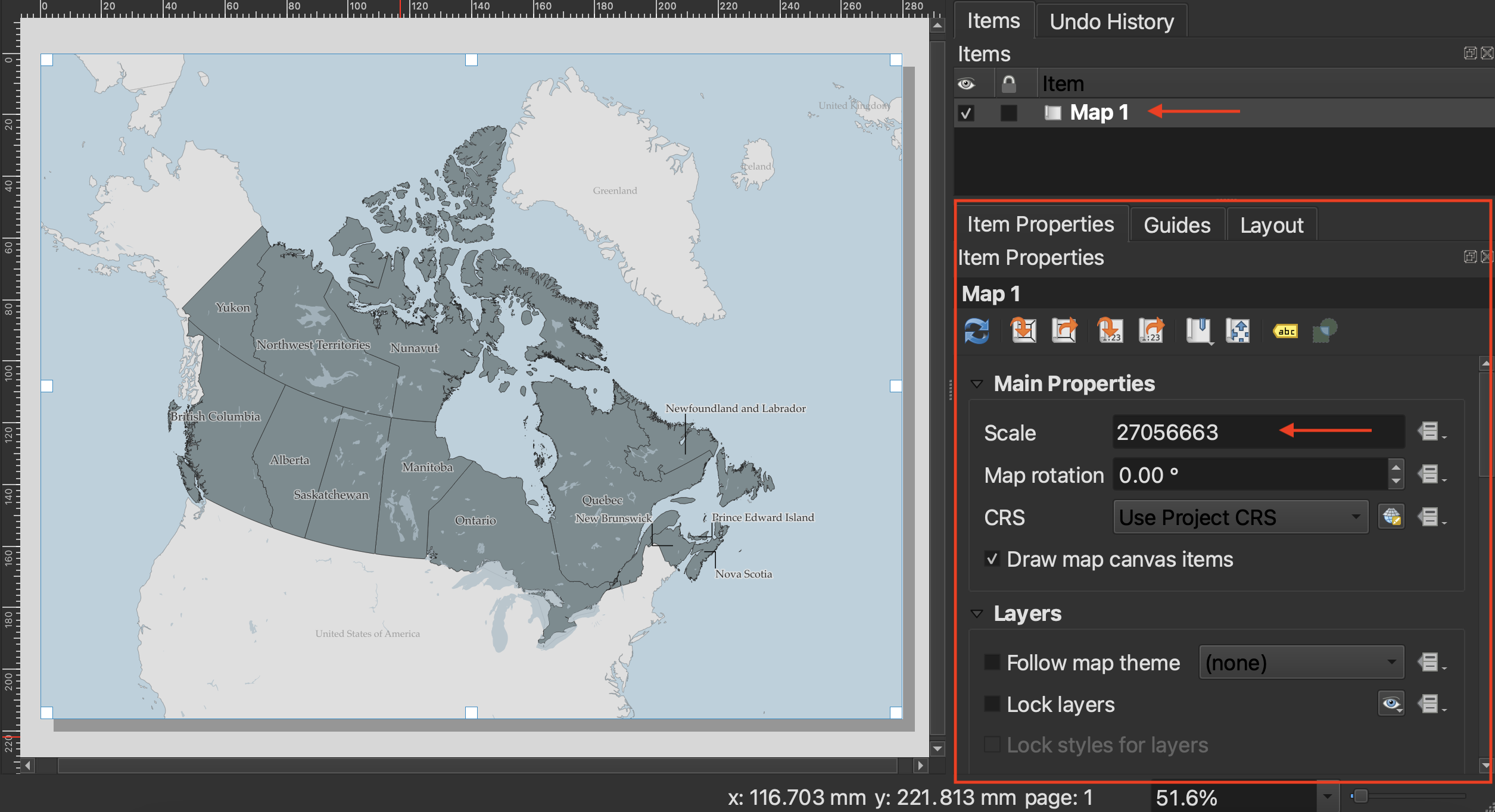The image size is (1495, 812).
Task: Enable the Follow map theme checkbox
Action: click(x=992, y=662)
